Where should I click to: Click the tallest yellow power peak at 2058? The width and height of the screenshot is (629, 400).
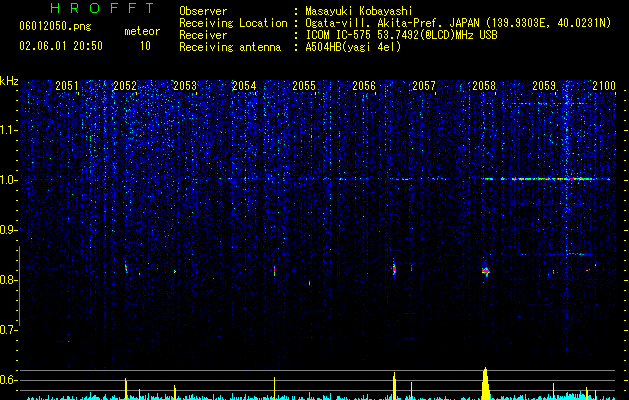click(485, 383)
